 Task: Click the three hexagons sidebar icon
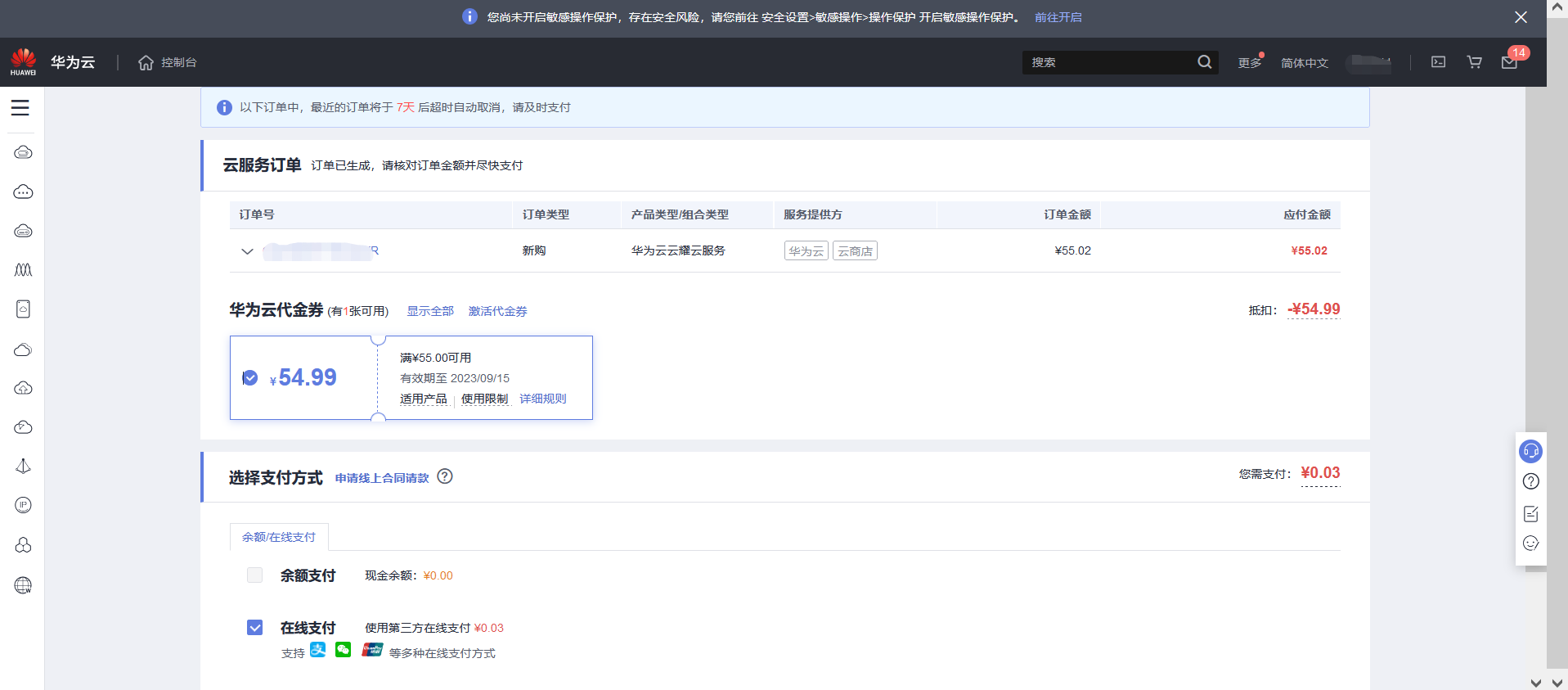(23, 545)
